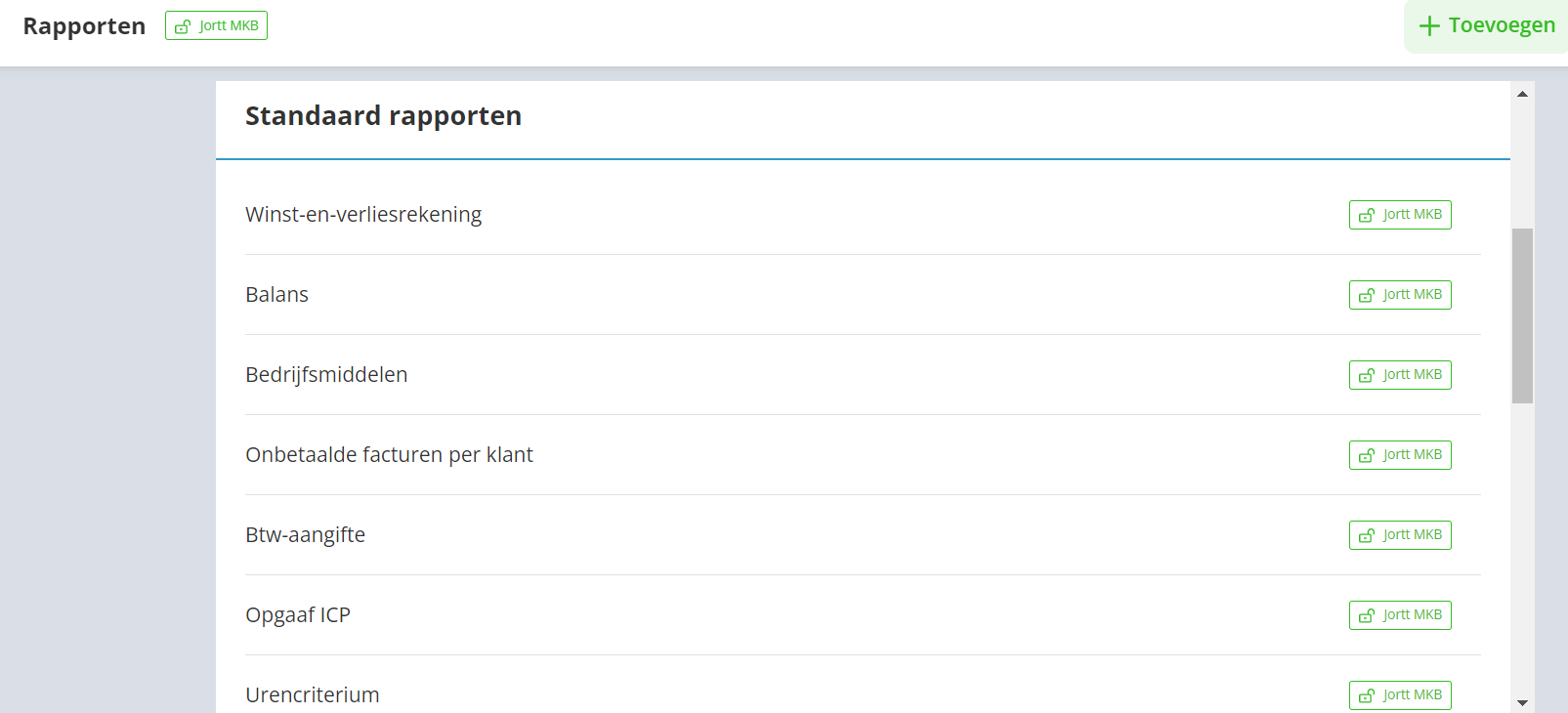Click the plus icon in Toevoegen
Viewport: 1568px width, 713px height.
click(x=1429, y=26)
